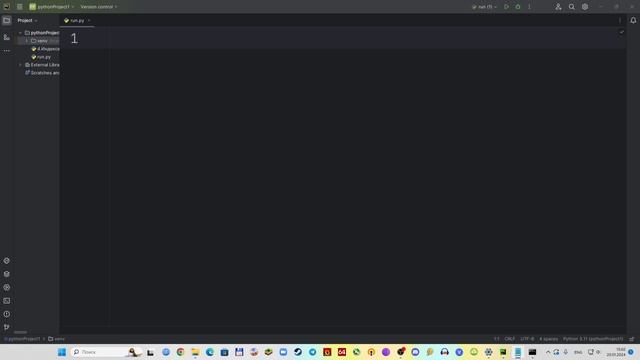
Task: Open the editor tabs options menu
Action: (620, 20)
